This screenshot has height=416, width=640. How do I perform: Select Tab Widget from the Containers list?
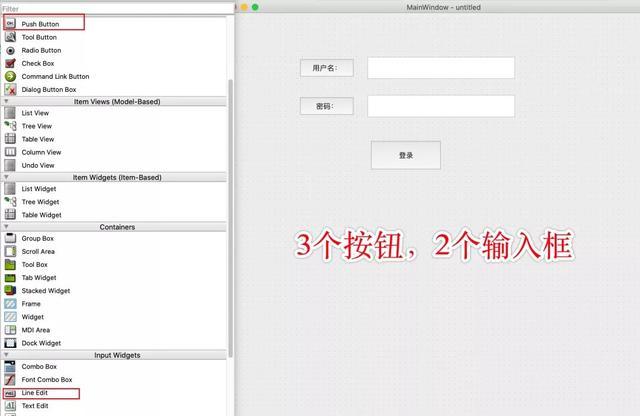pos(39,278)
